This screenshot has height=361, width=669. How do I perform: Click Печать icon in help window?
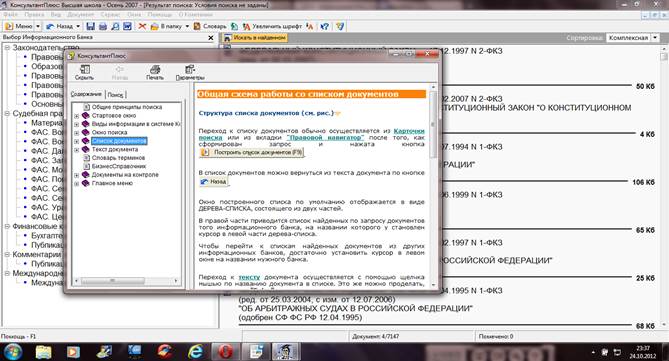pos(154,72)
